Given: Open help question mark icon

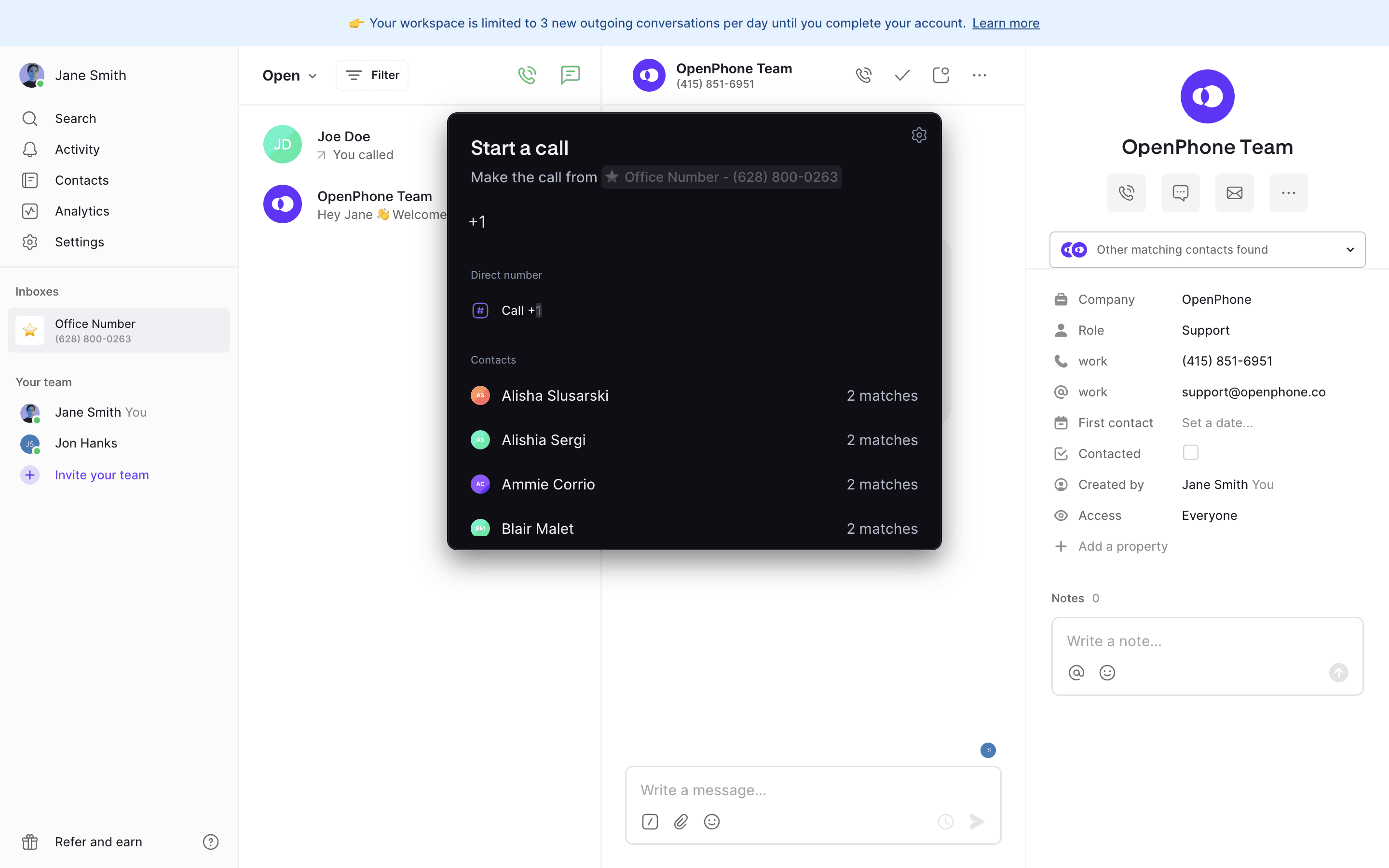Looking at the screenshot, I should click(211, 841).
